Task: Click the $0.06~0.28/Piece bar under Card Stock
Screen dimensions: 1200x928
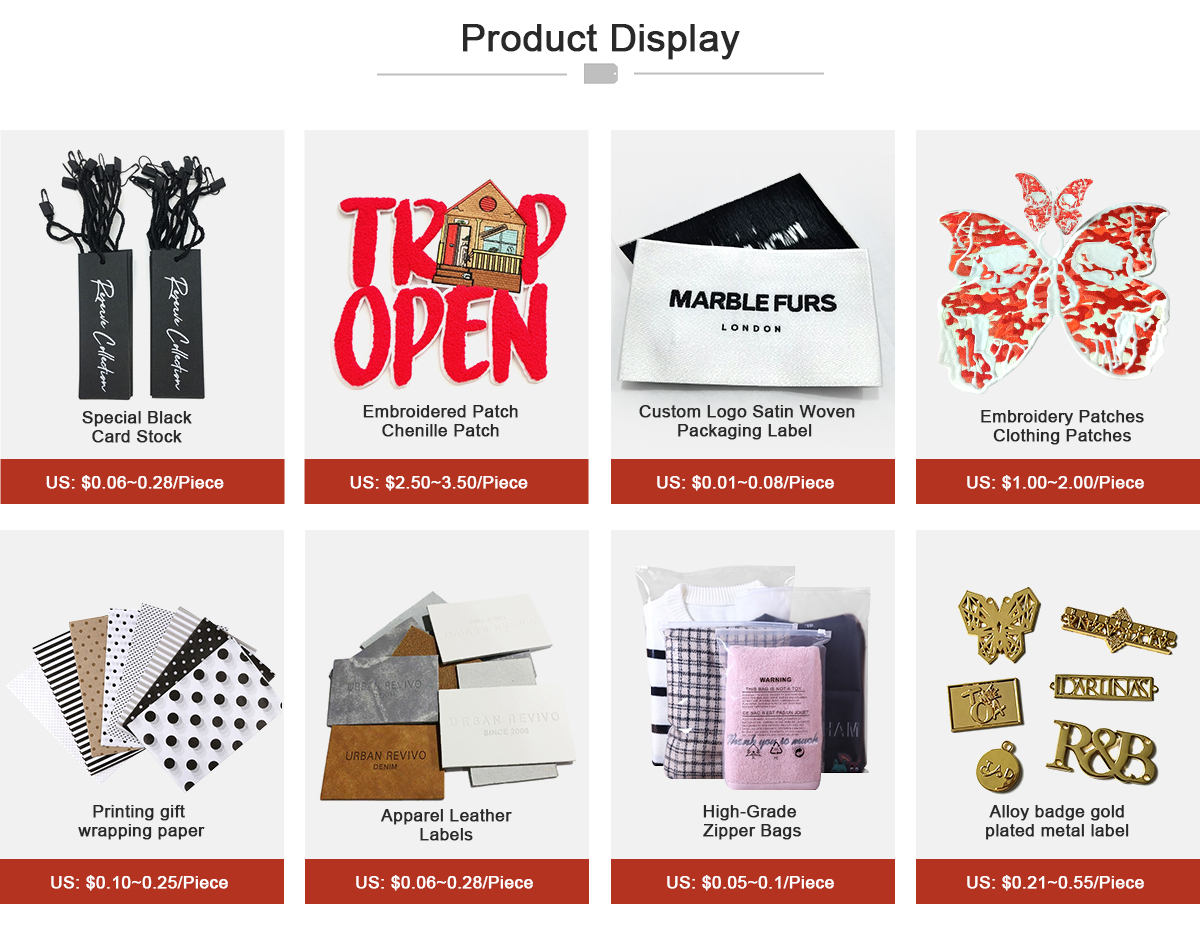Action: click(142, 482)
